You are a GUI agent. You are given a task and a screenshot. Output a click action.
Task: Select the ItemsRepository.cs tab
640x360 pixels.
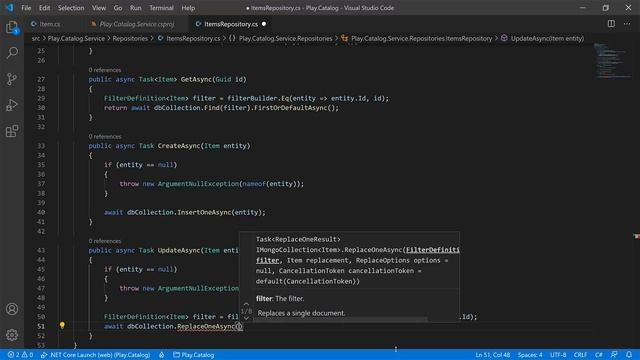(x=231, y=24)
